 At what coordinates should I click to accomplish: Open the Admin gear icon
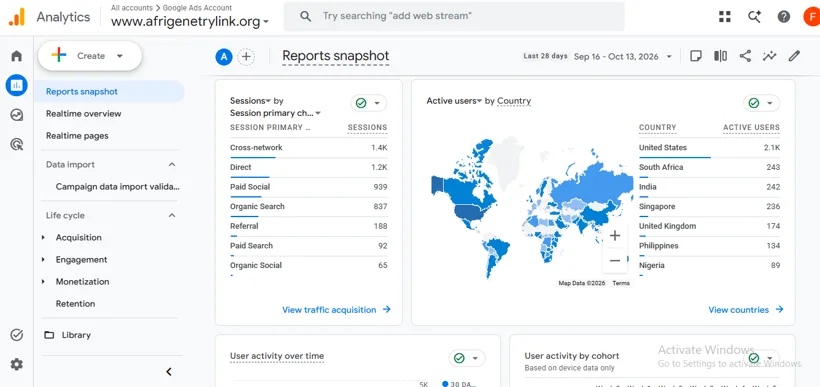point(17,365)
